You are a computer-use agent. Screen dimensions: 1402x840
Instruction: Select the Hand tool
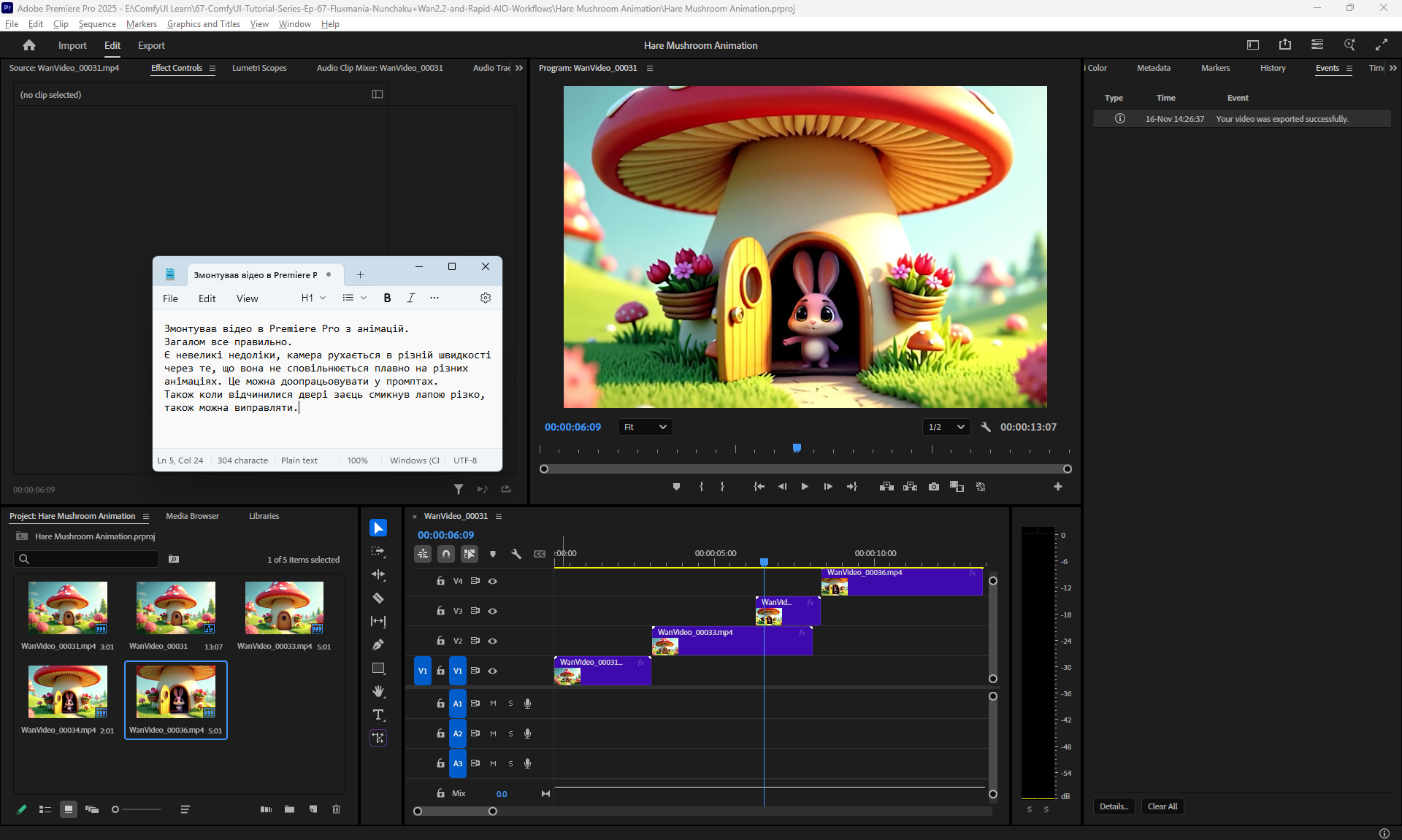[378, 692]
